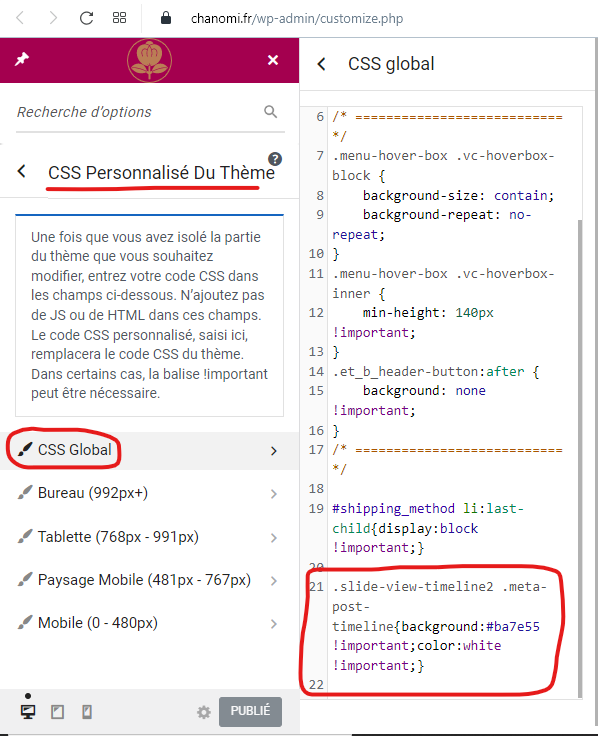
Task: Click brush icon next to Tablette
Action: point(25,536)
